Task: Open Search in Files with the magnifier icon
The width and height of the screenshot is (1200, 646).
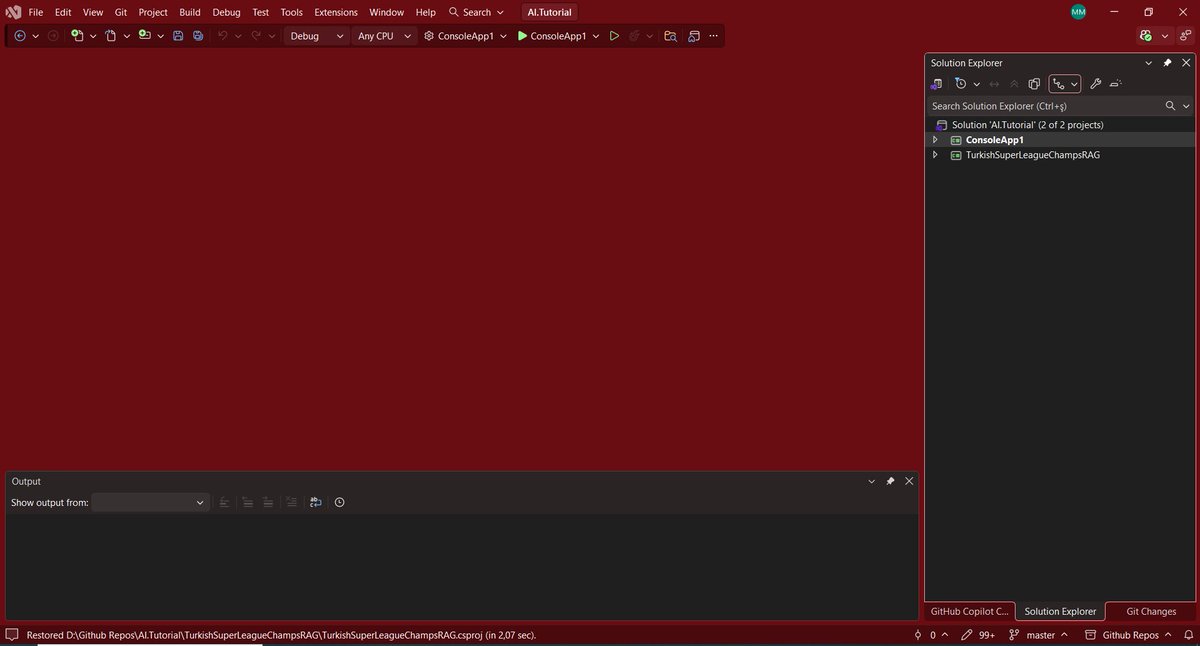Action: coord(670,36)
